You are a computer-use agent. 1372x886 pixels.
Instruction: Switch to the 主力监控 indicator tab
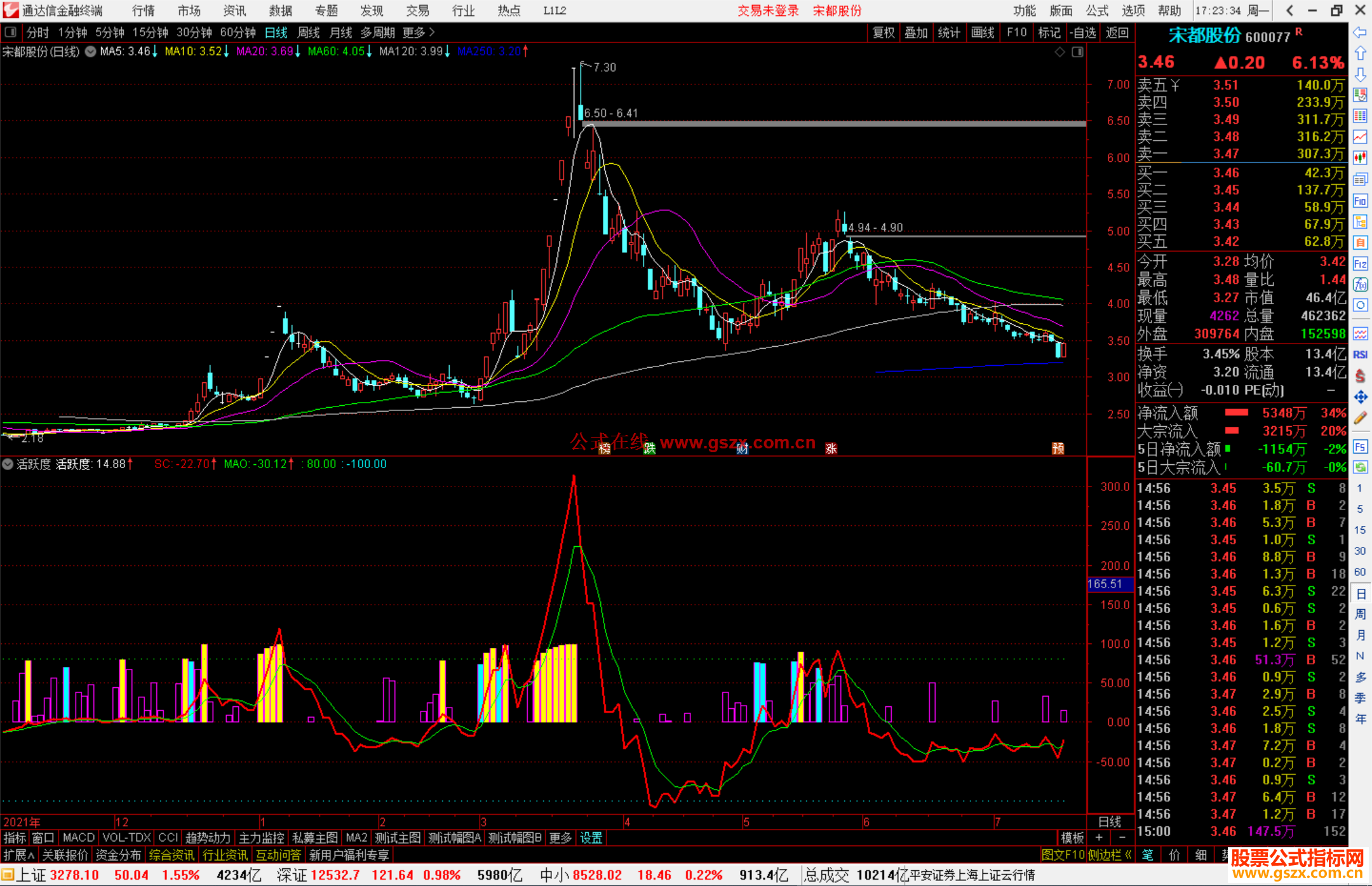(262, 838)
